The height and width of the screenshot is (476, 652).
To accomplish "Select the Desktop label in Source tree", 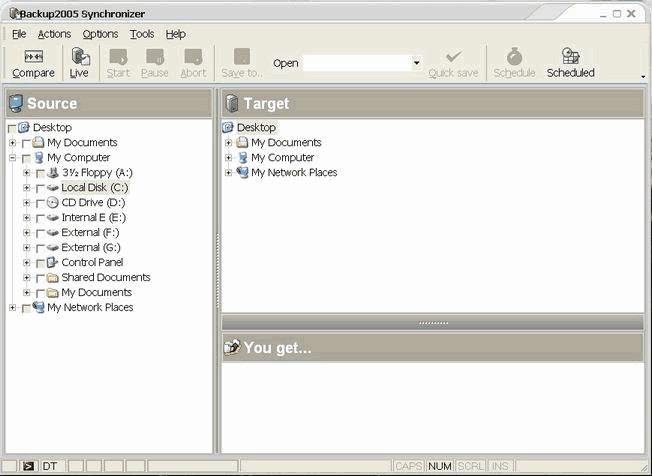I will coord(52,127).
